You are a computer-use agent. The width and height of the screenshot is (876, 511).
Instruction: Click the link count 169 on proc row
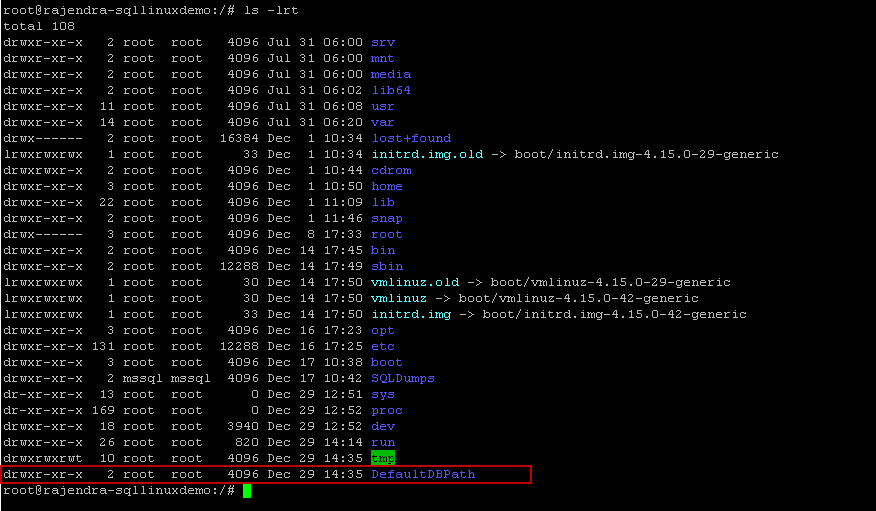coord(103,410)
